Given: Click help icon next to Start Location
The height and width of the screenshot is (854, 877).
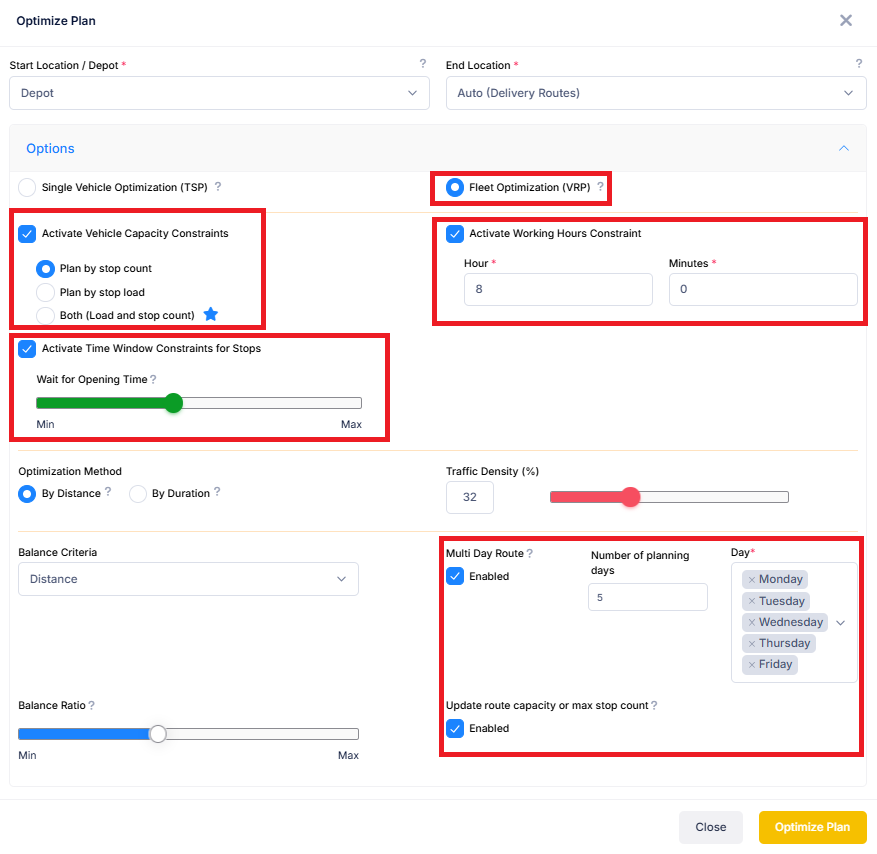Looking at the screenshot, I should [423, 64].
